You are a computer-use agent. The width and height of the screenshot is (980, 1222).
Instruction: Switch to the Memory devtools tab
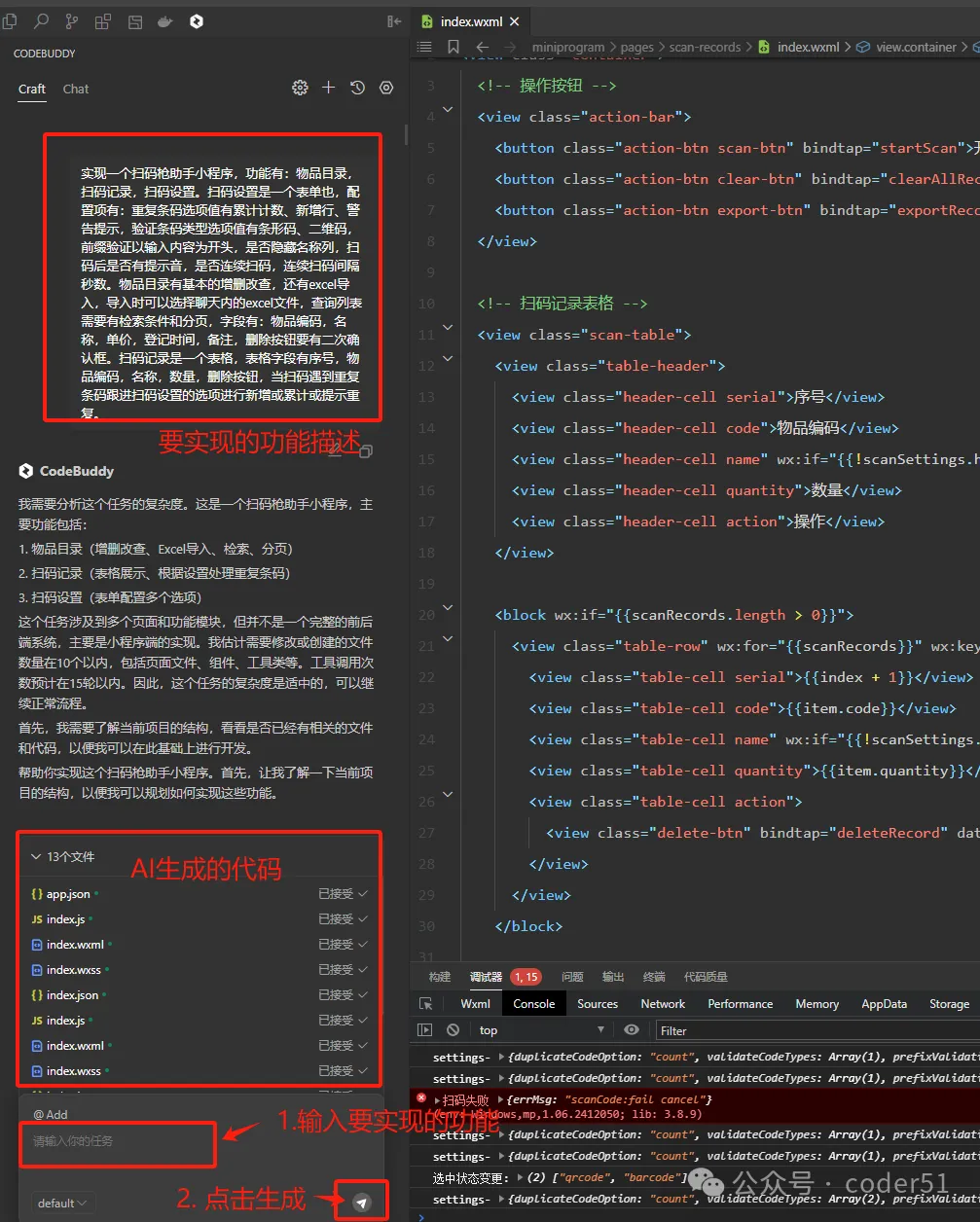[817, 1003]
